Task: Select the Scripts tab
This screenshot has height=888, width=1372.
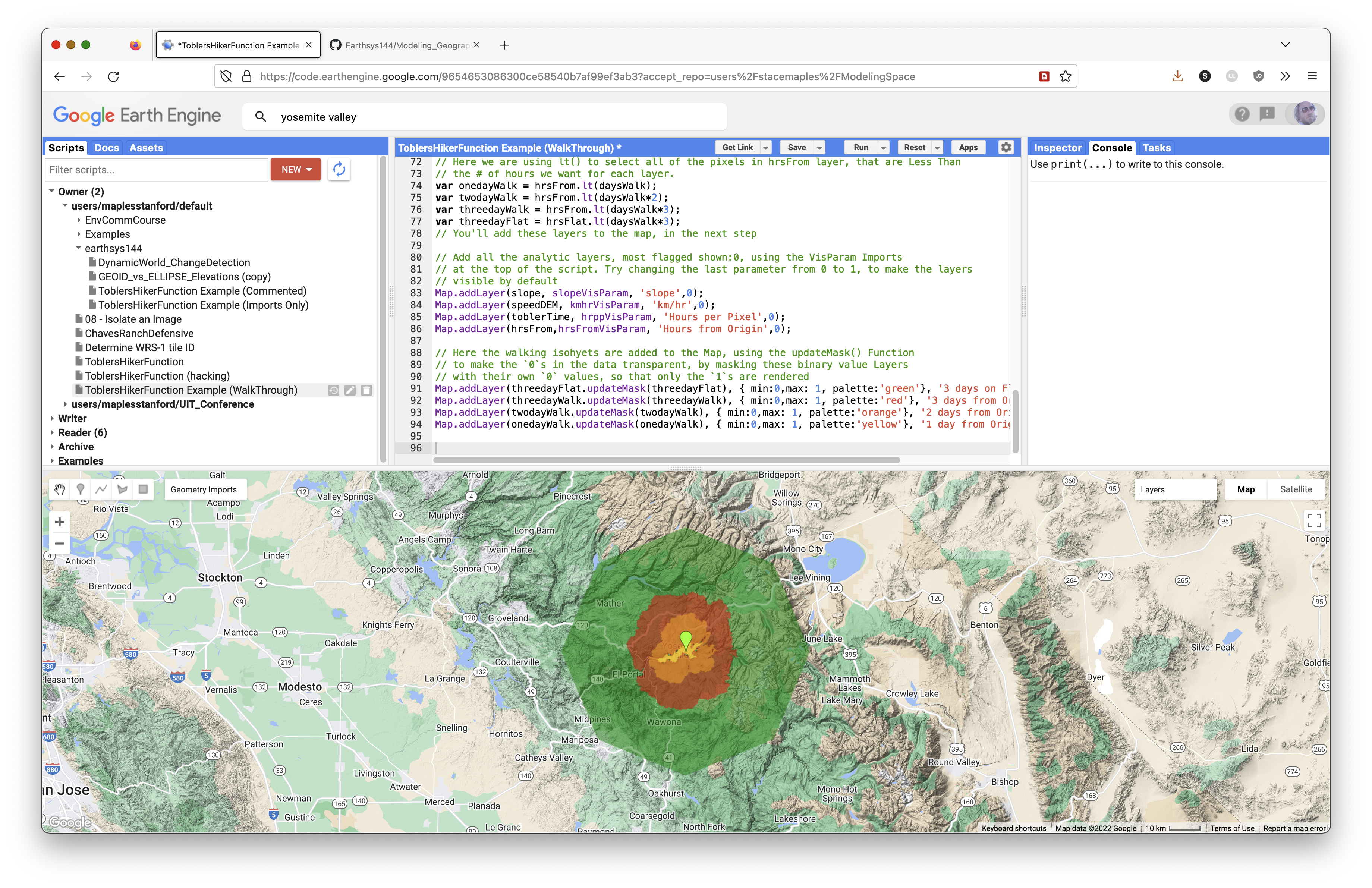Action: (x=66, y=148)
